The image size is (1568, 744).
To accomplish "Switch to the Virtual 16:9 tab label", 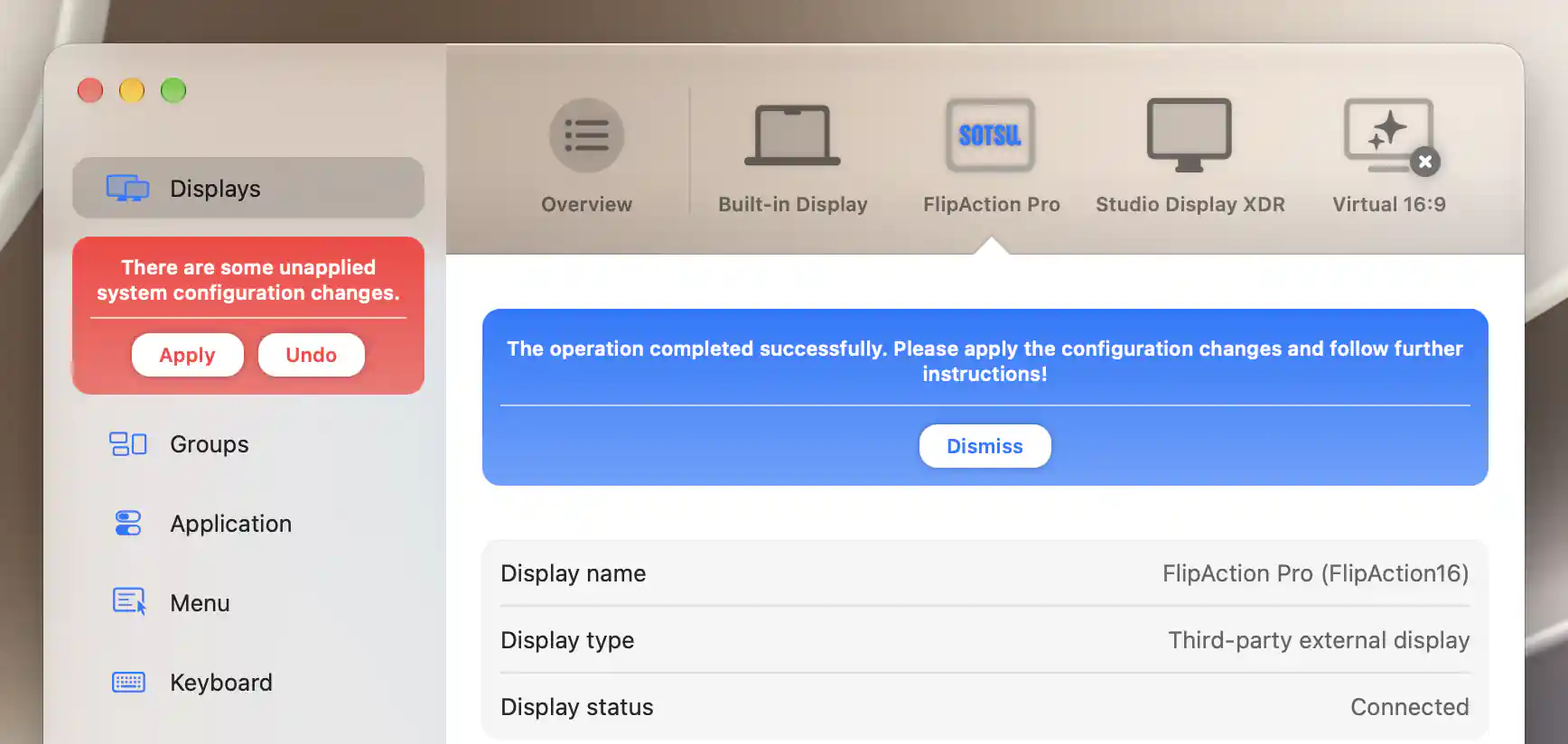I will [x=1388, y=204].
